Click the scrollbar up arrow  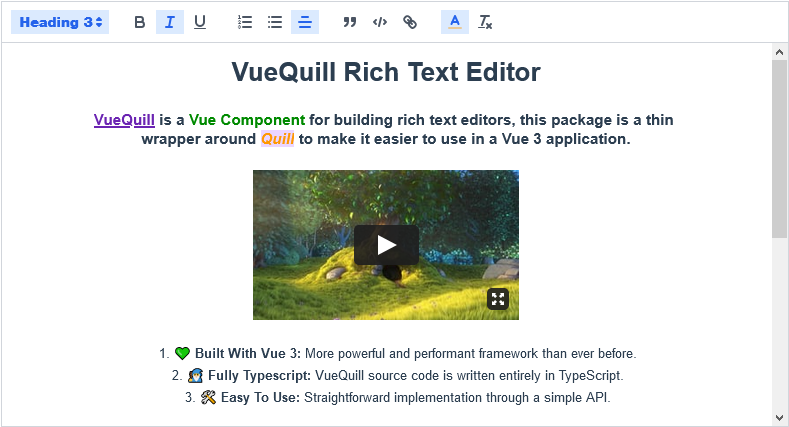click(779, 52)
